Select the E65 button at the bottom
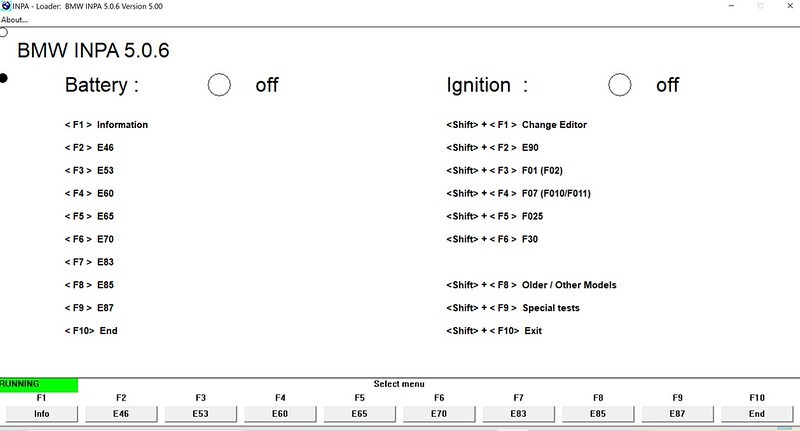800x431 pixels. pyautogui.click(x=359, y=414)
